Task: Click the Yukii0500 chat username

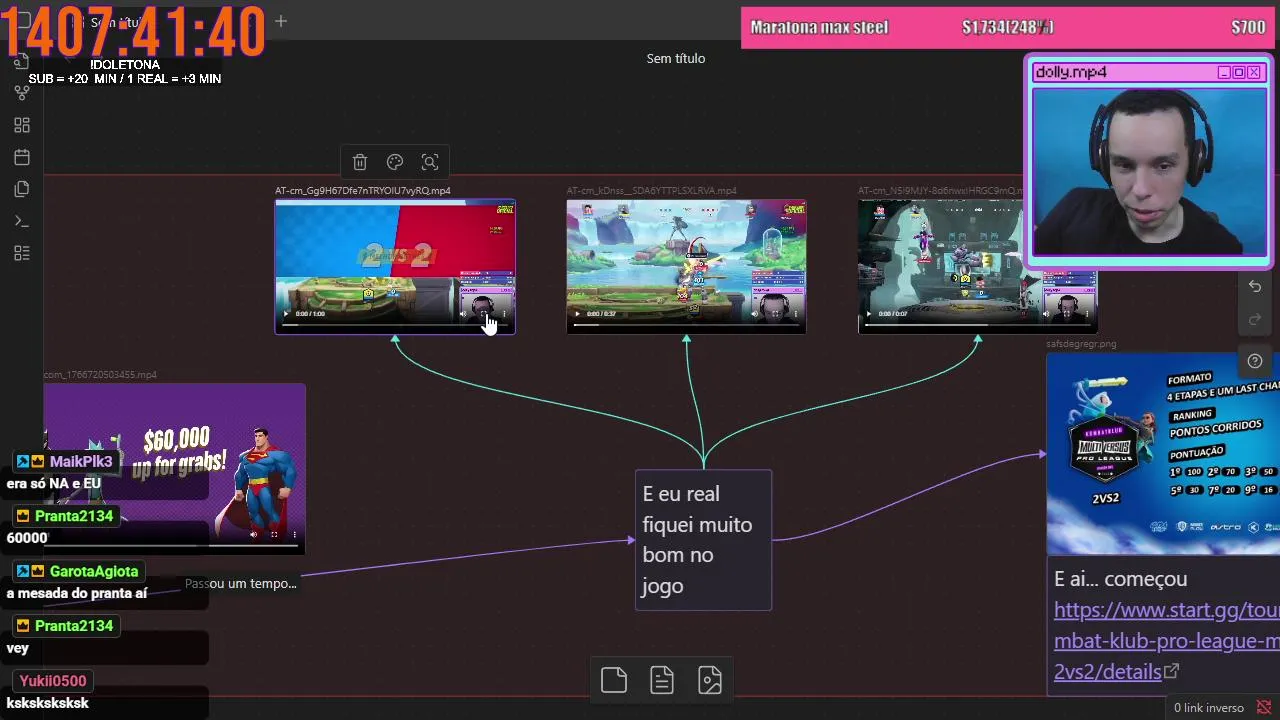Action: coord(53,680)
